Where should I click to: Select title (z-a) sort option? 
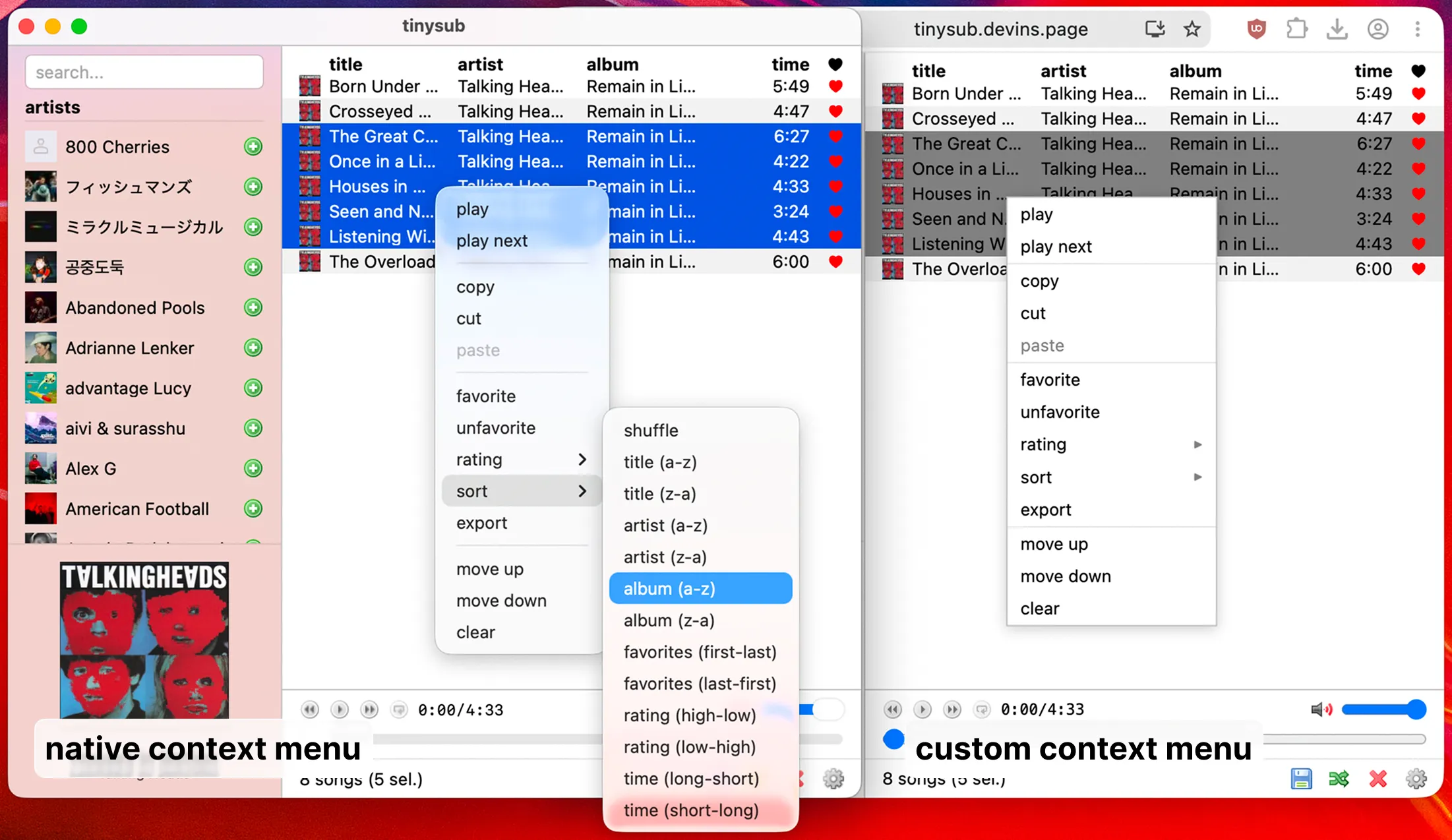(700, 493)
